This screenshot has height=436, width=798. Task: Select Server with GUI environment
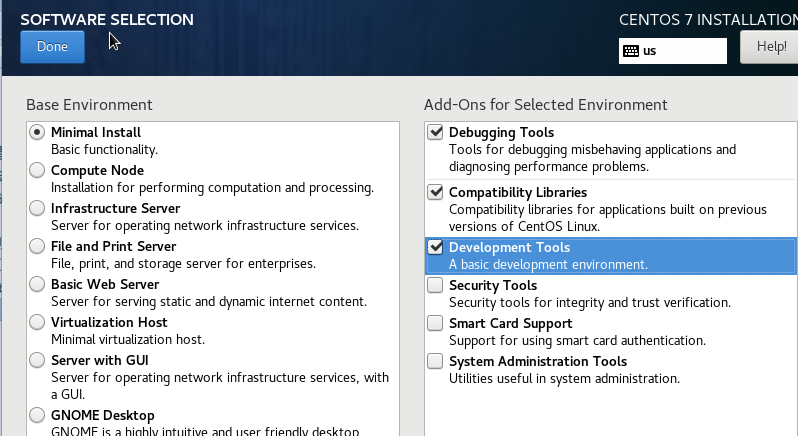[x=37, y=360]
